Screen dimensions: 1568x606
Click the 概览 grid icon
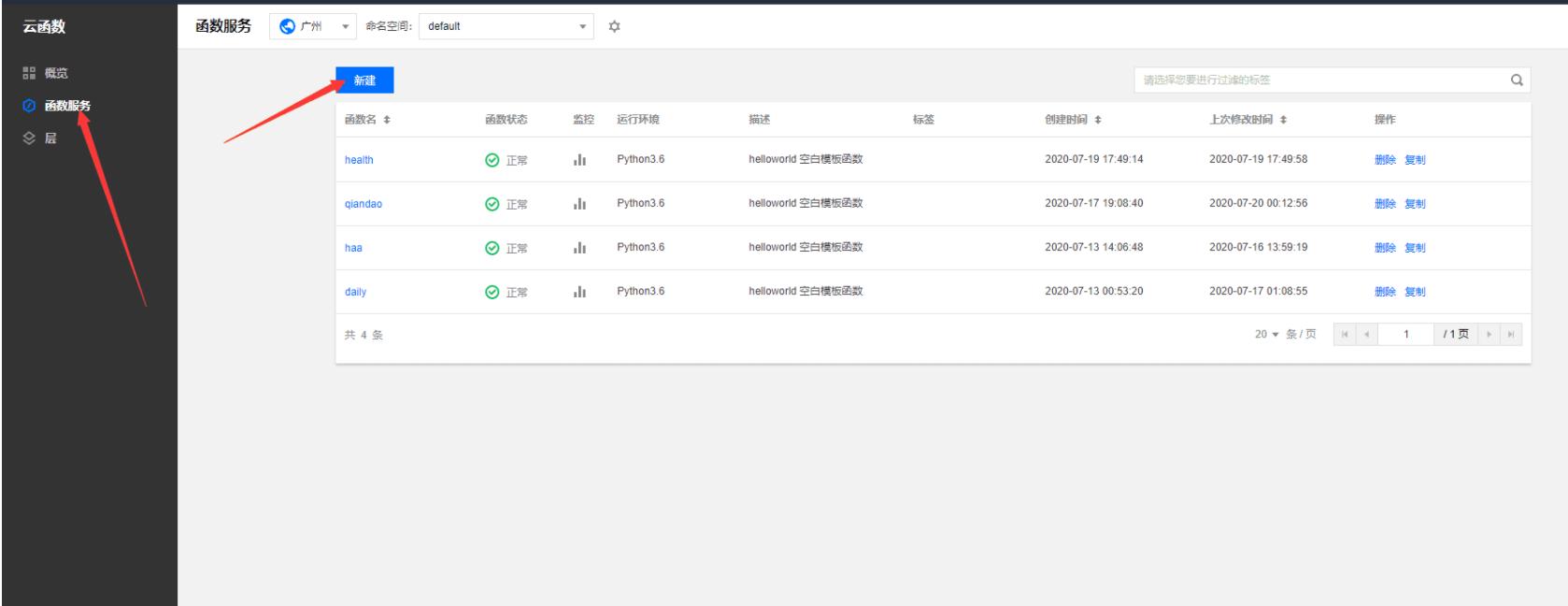29,73
